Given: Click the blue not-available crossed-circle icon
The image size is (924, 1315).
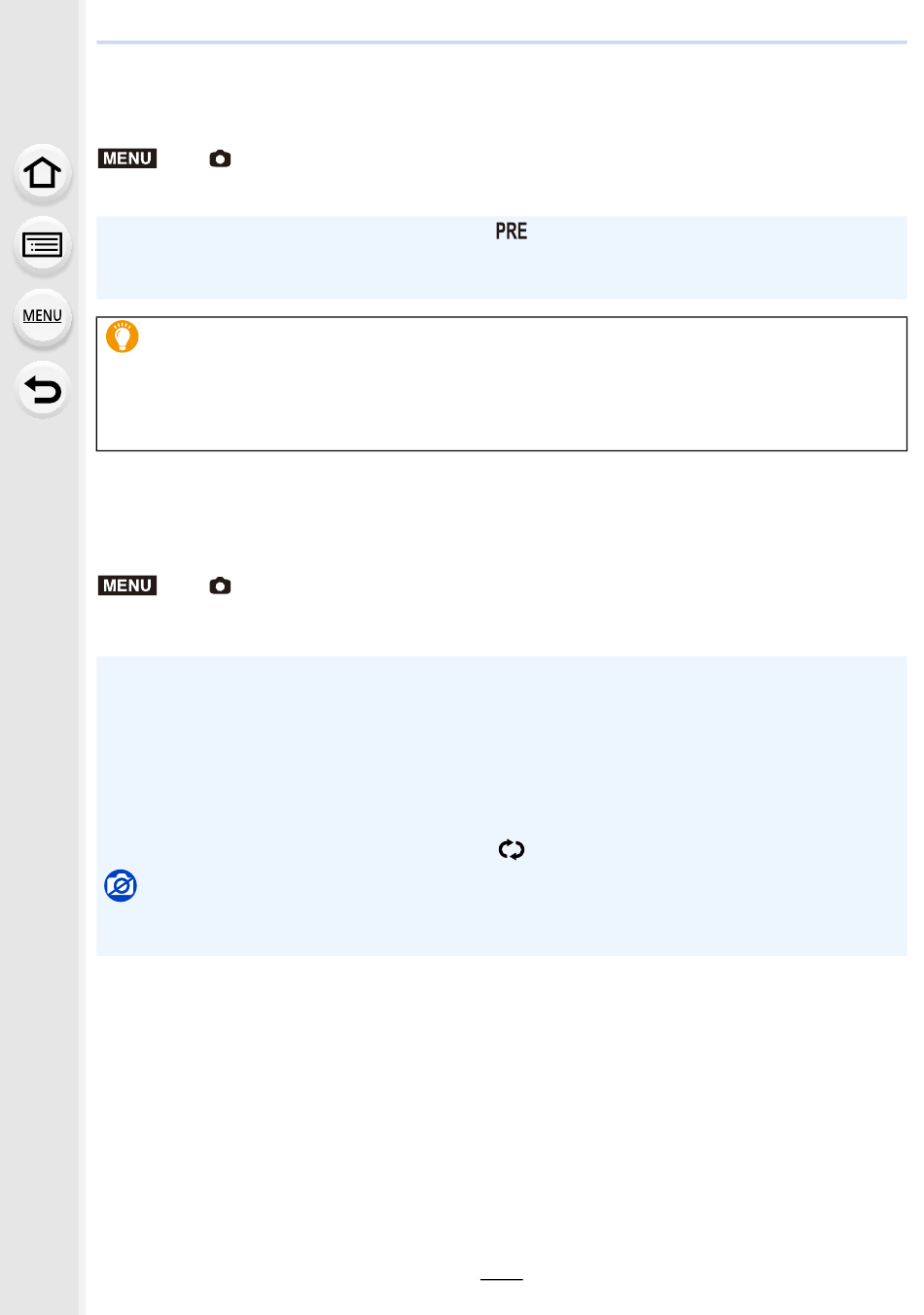Looking at the screenshot, I should click(x=121, y=885).
